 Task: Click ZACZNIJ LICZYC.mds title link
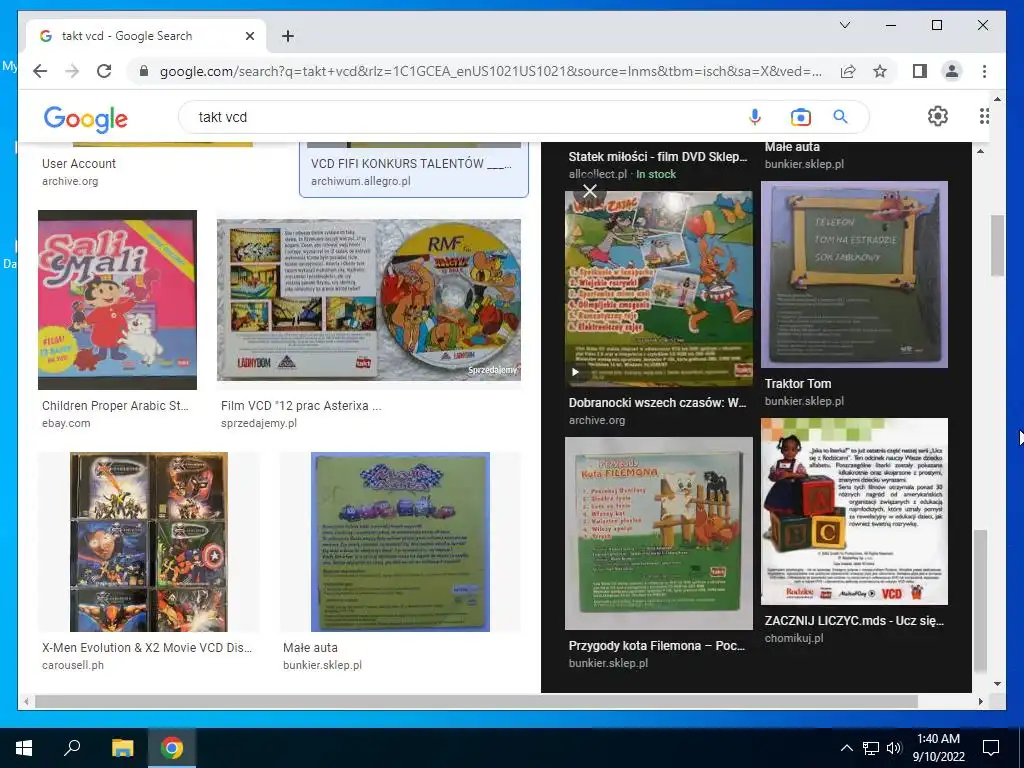[x=854, y=620]
